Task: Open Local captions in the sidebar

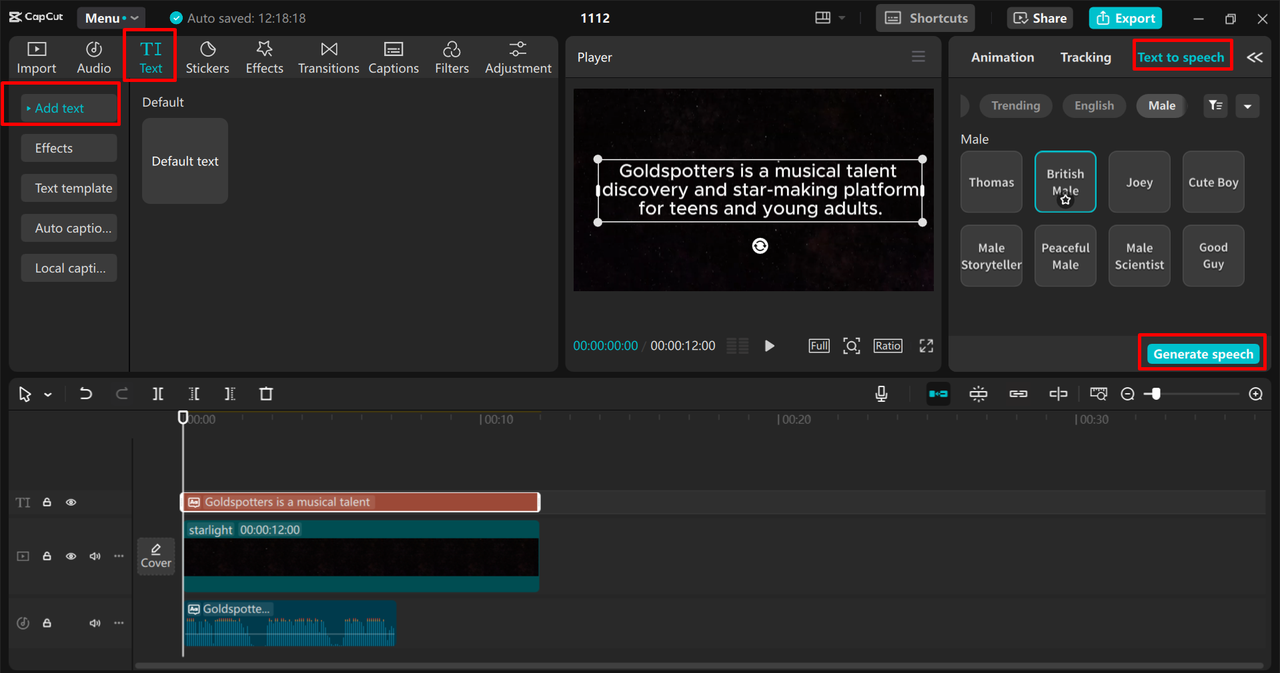Action: [69, 268]
